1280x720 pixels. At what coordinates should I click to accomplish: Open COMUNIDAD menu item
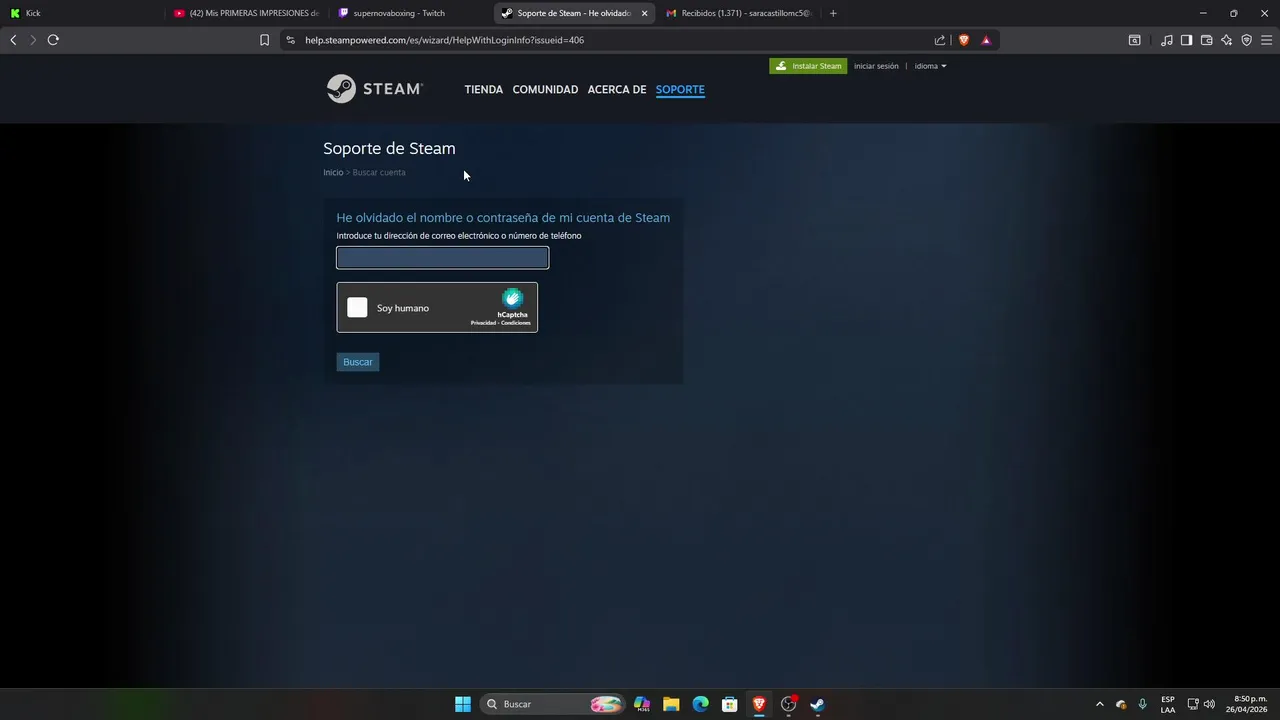545,89
